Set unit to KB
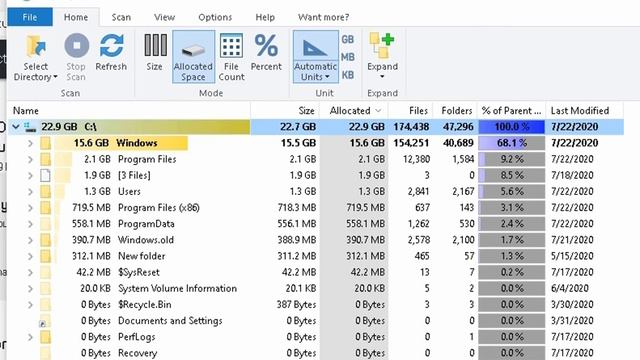 coord(348,75)
